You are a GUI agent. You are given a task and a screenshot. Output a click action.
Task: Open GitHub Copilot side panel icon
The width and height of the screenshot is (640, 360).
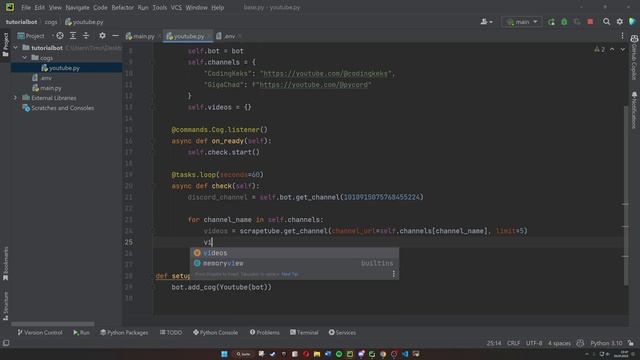tap(634, 58)
